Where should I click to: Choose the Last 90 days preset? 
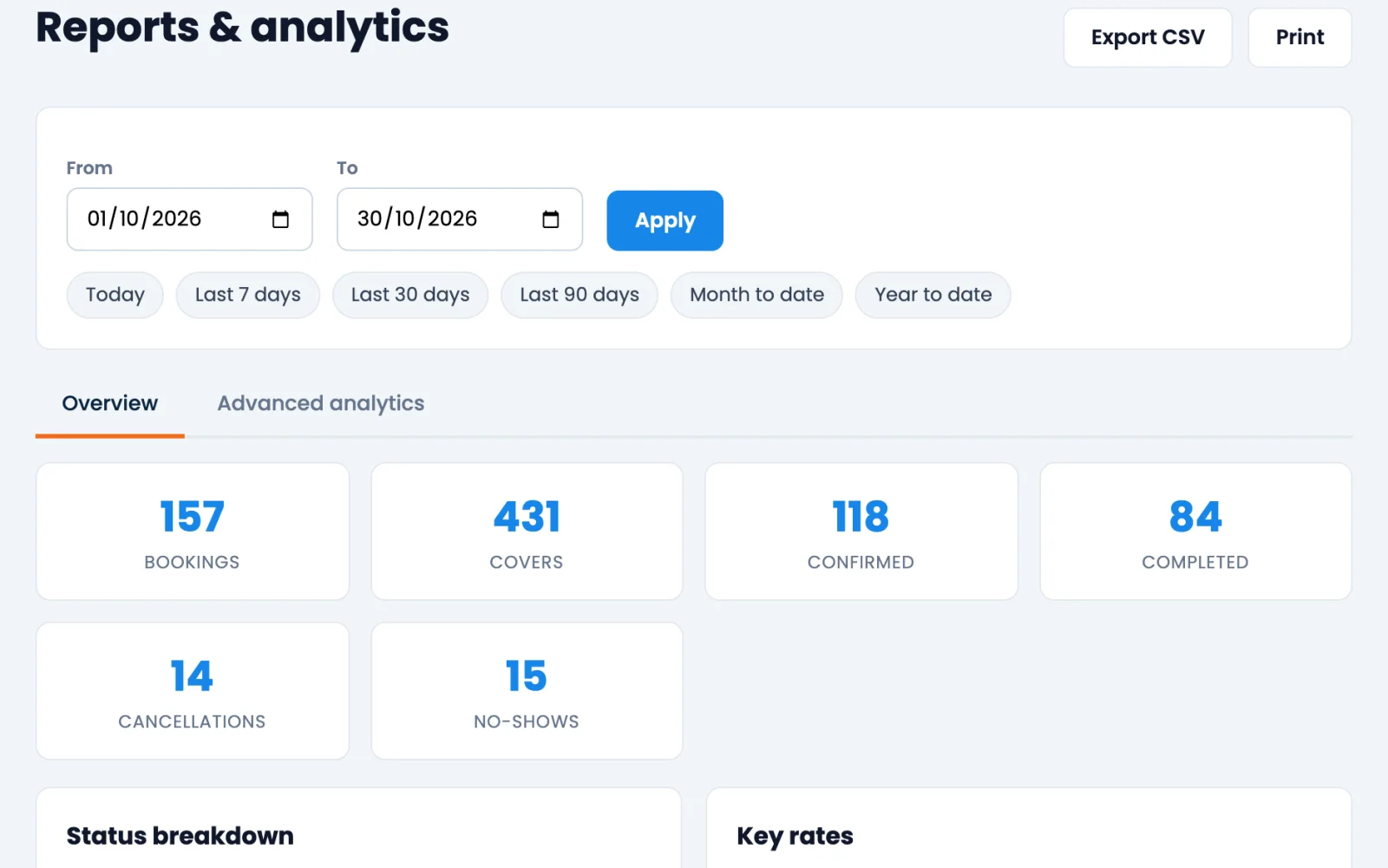[579, 295]
